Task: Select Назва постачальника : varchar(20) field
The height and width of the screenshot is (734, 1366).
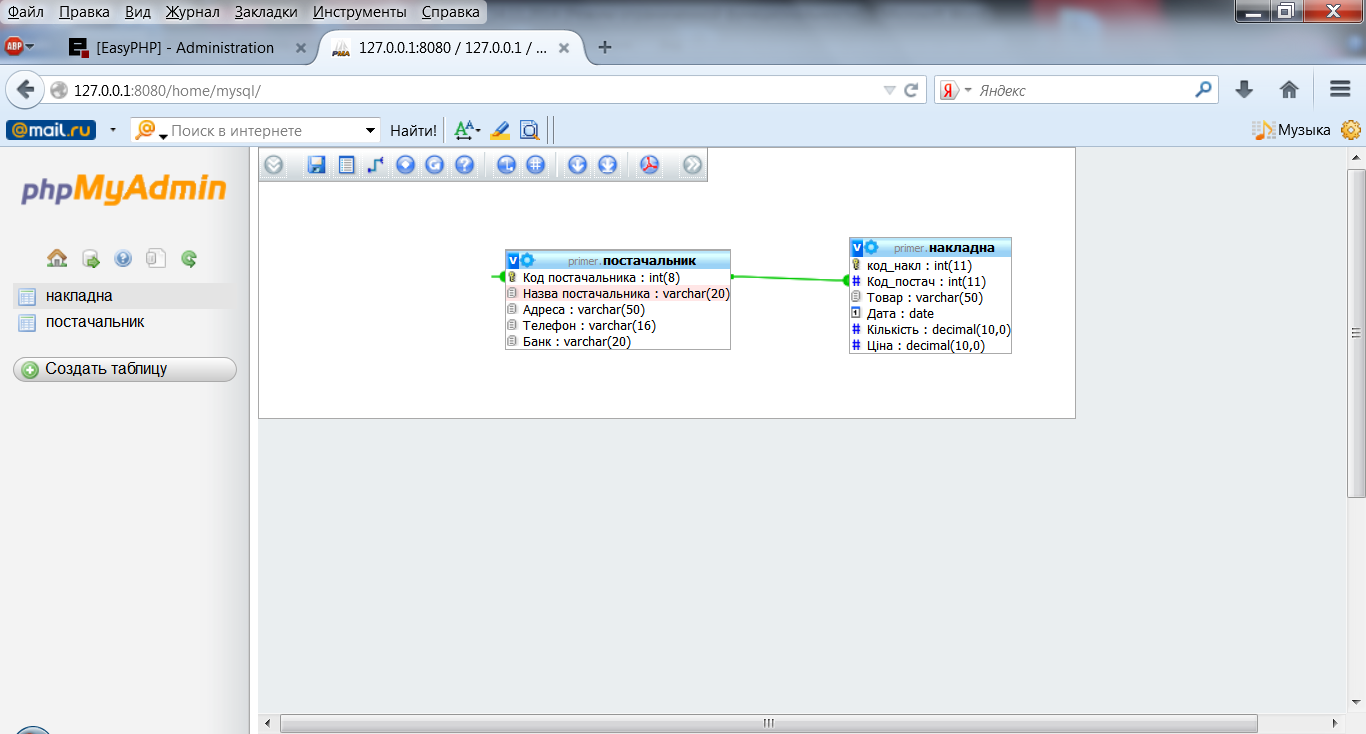Action: pos(618,293)
